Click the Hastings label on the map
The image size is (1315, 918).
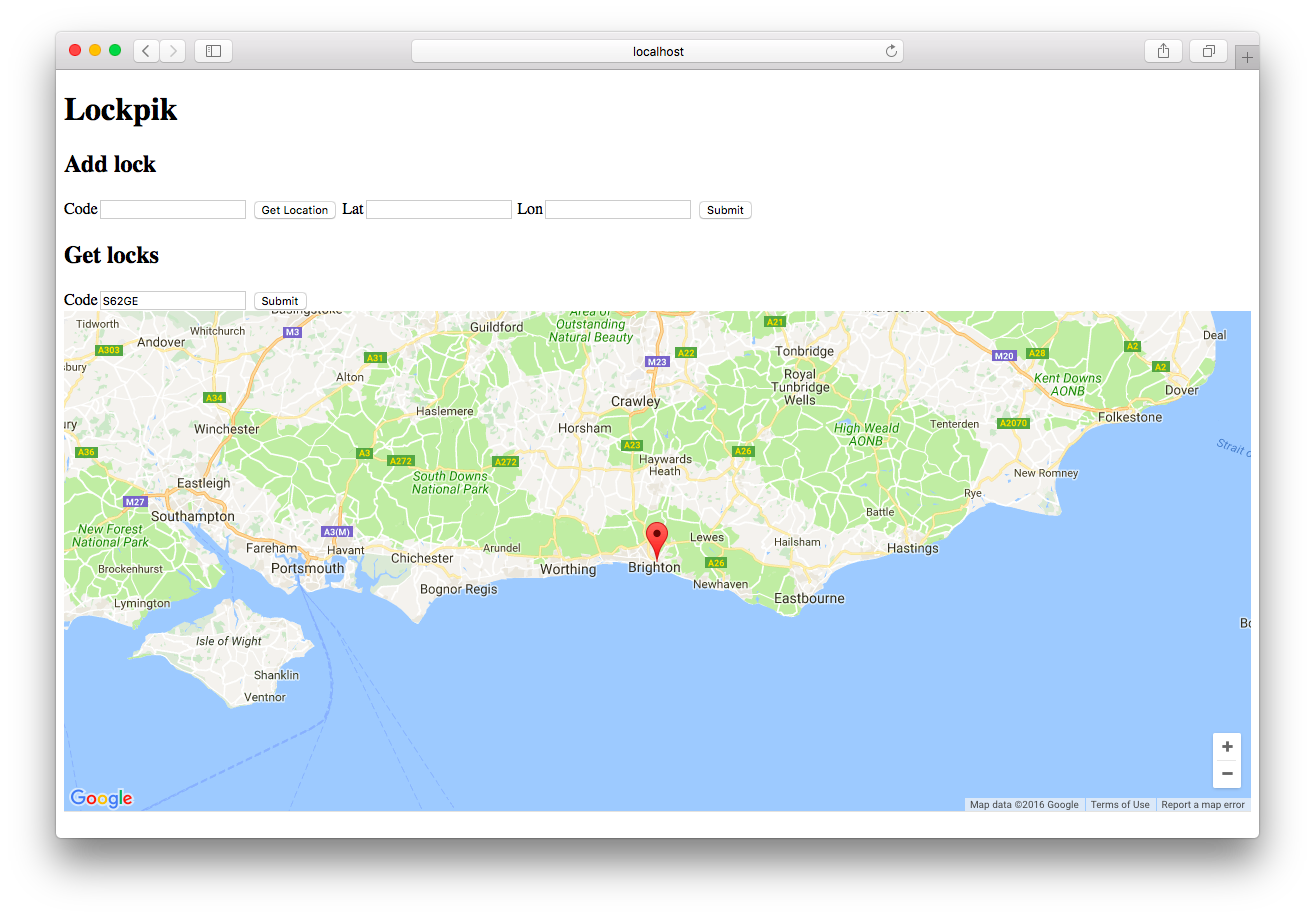(913, 548)
